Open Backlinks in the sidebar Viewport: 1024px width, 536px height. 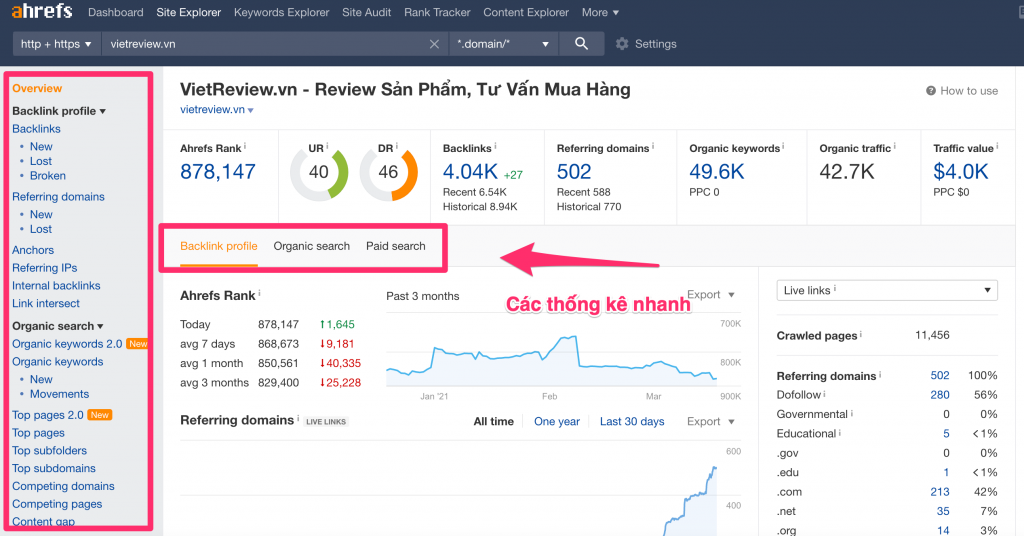pos(36,129)
